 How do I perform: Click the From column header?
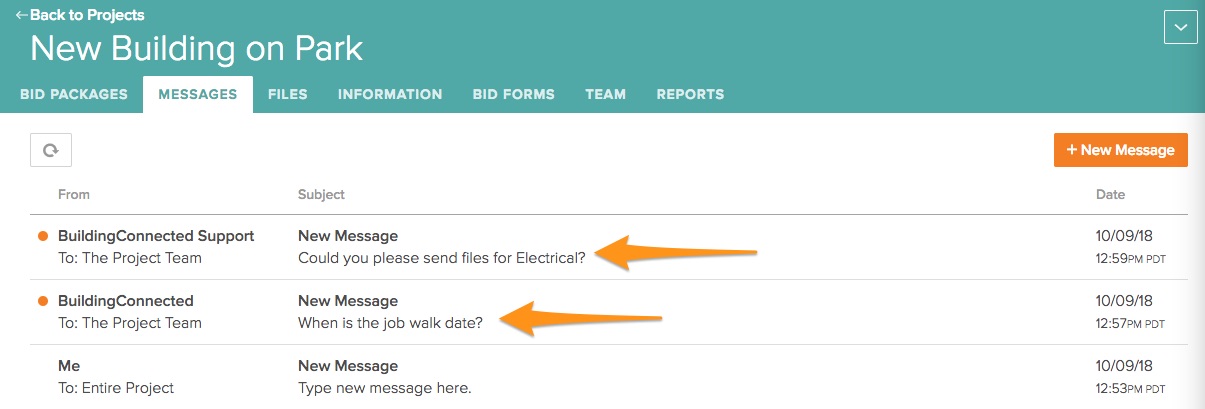(x=74, y=195)
